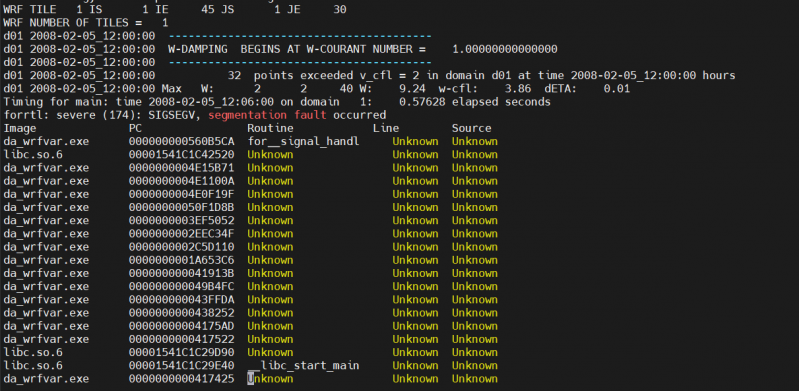Click the '__libc_start_main' routine name
Screen dimensions: 799x391
coord(304,366)
